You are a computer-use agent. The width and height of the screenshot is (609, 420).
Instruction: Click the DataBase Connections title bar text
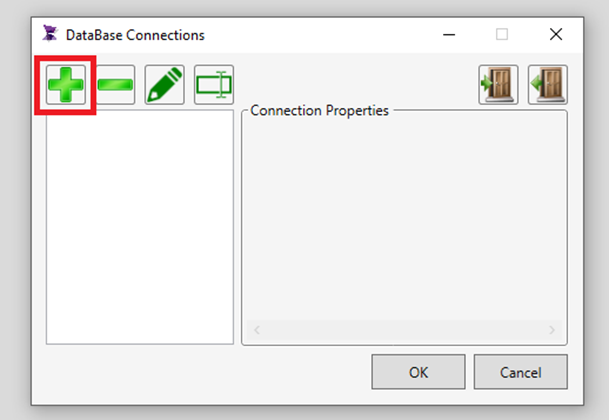[135, 35]
